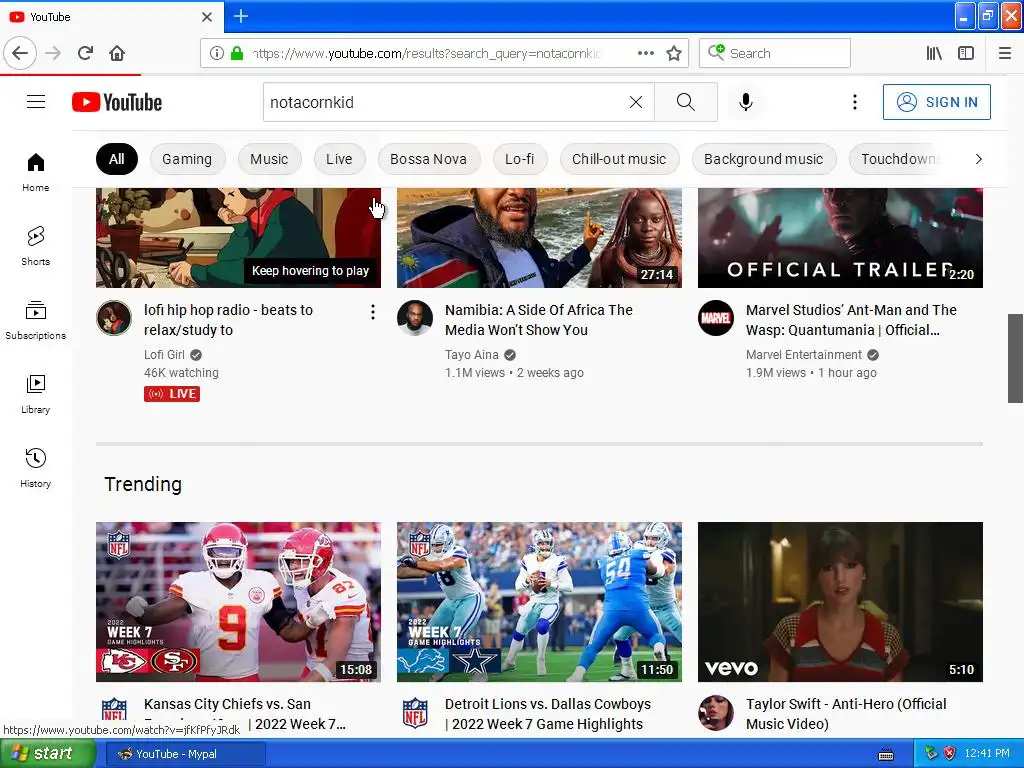This screenshot has height=768, width=1024.
Task: Open Ant-Man Official Trailer thumbnail
Action: point(840,238)
